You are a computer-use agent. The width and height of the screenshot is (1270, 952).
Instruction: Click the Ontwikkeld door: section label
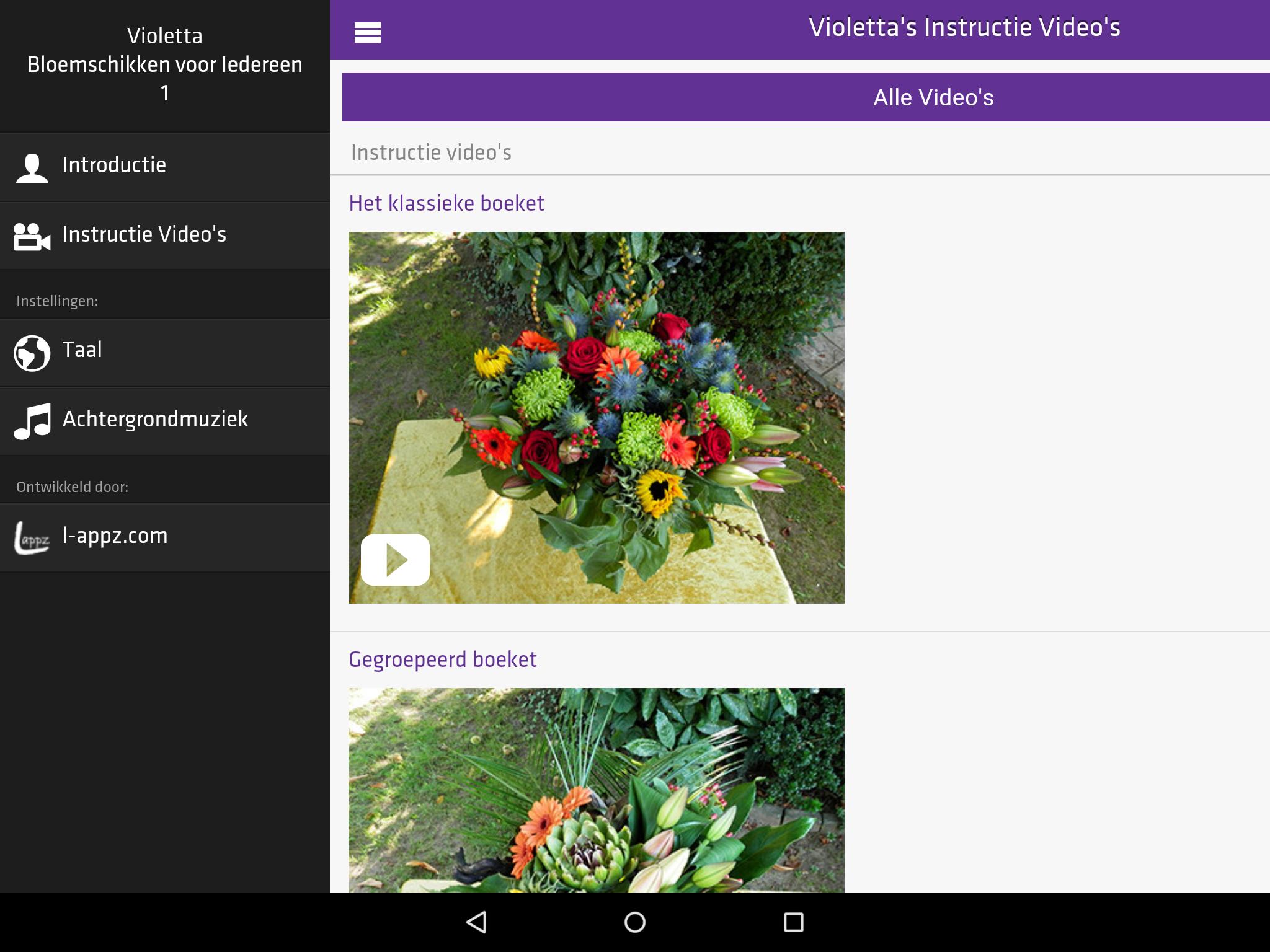coord(73,487)
